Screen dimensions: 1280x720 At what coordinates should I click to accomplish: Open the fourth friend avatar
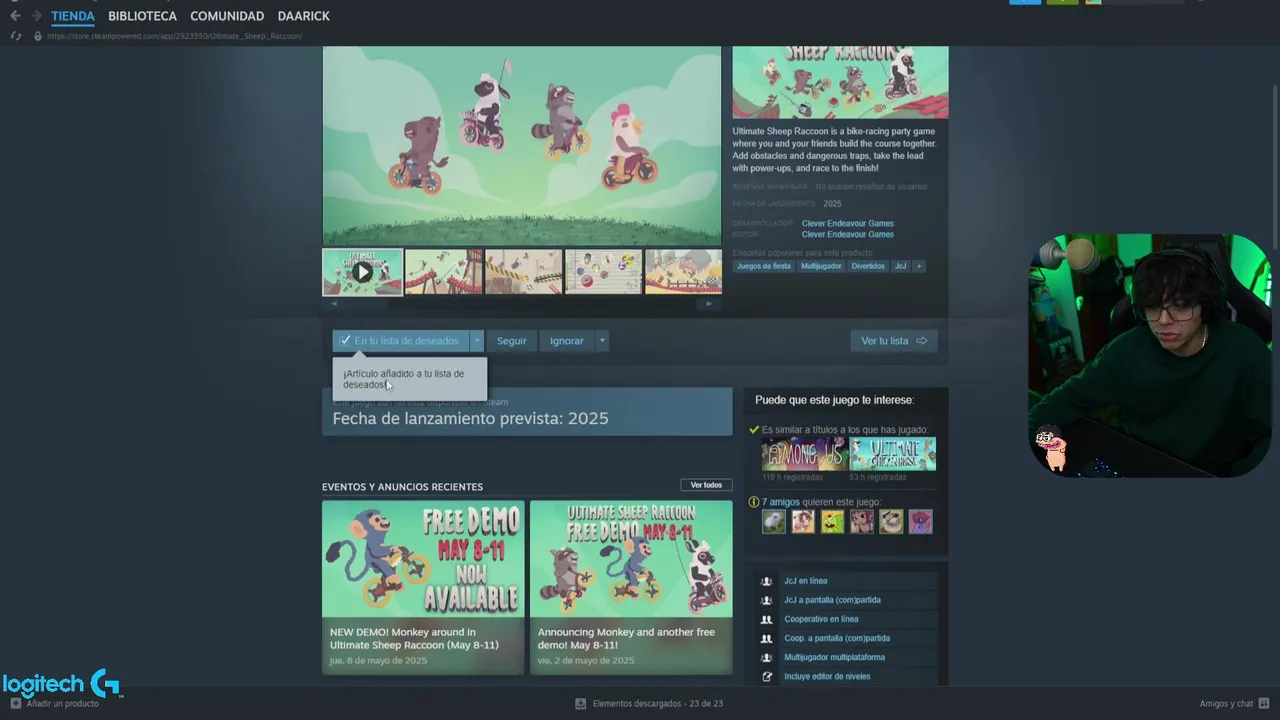tap(862, 521)
